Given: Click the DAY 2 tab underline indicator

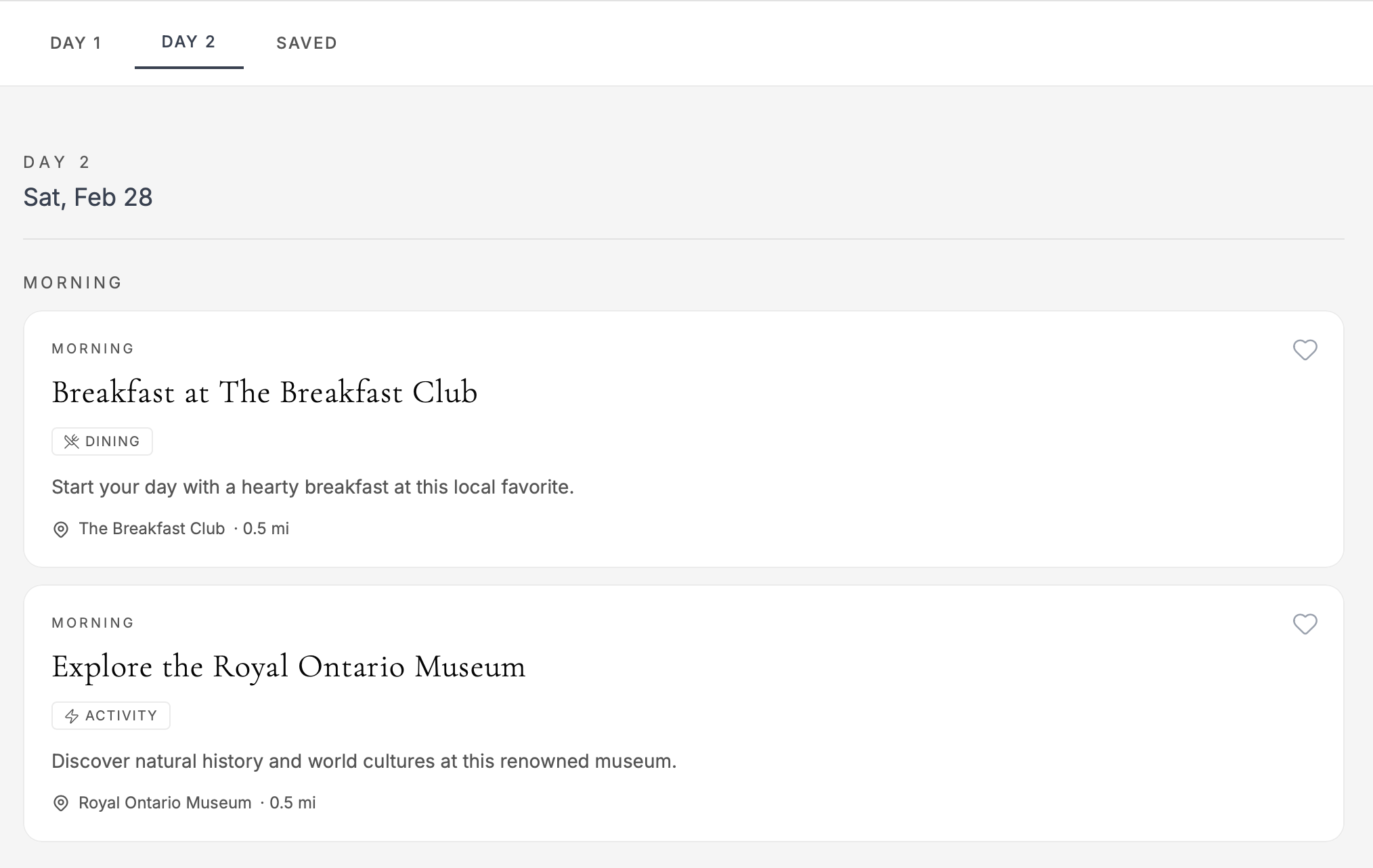Looking at the screenshot, I should click(189, 68).
